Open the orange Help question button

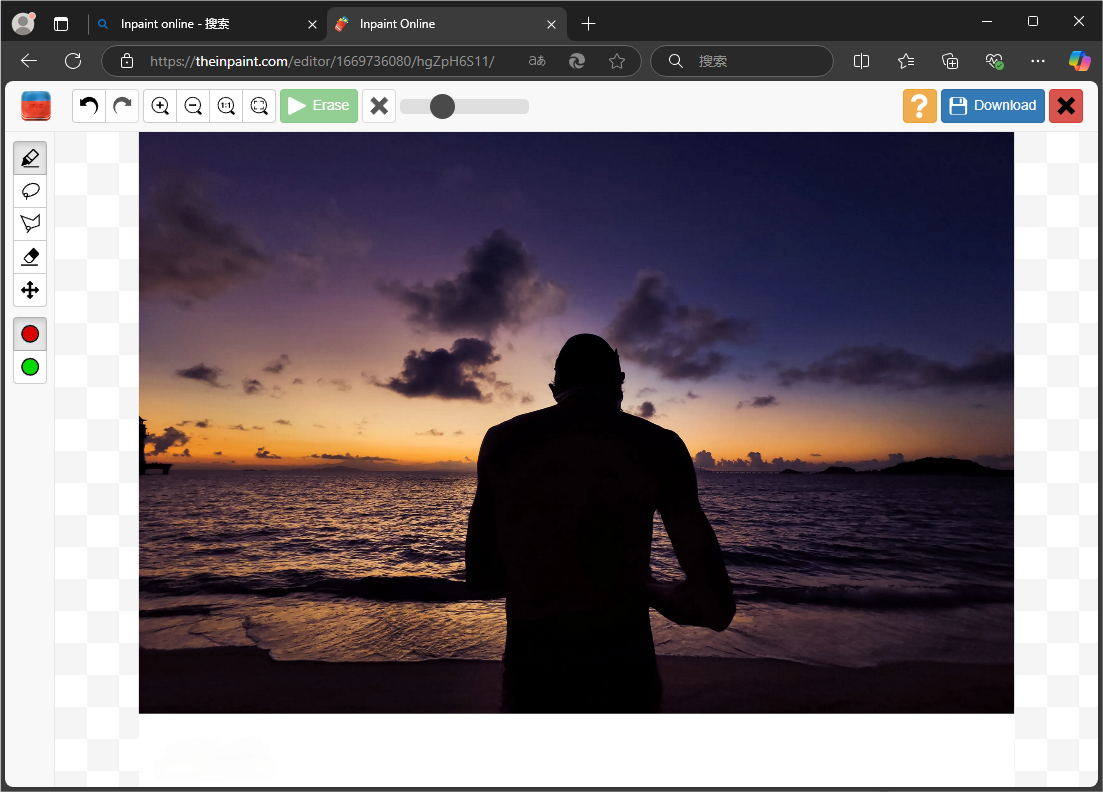click(919, 106)
